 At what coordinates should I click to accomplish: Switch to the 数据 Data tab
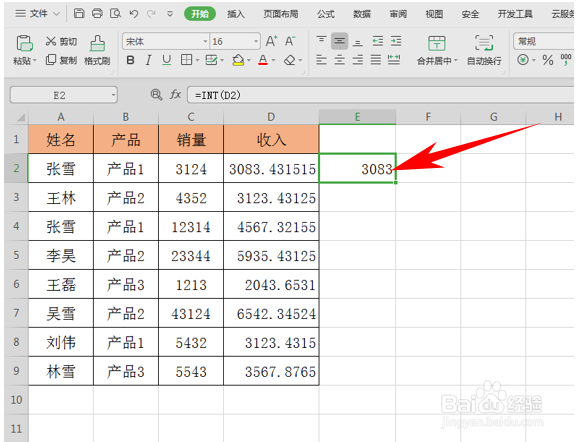[x=362, y=14]
